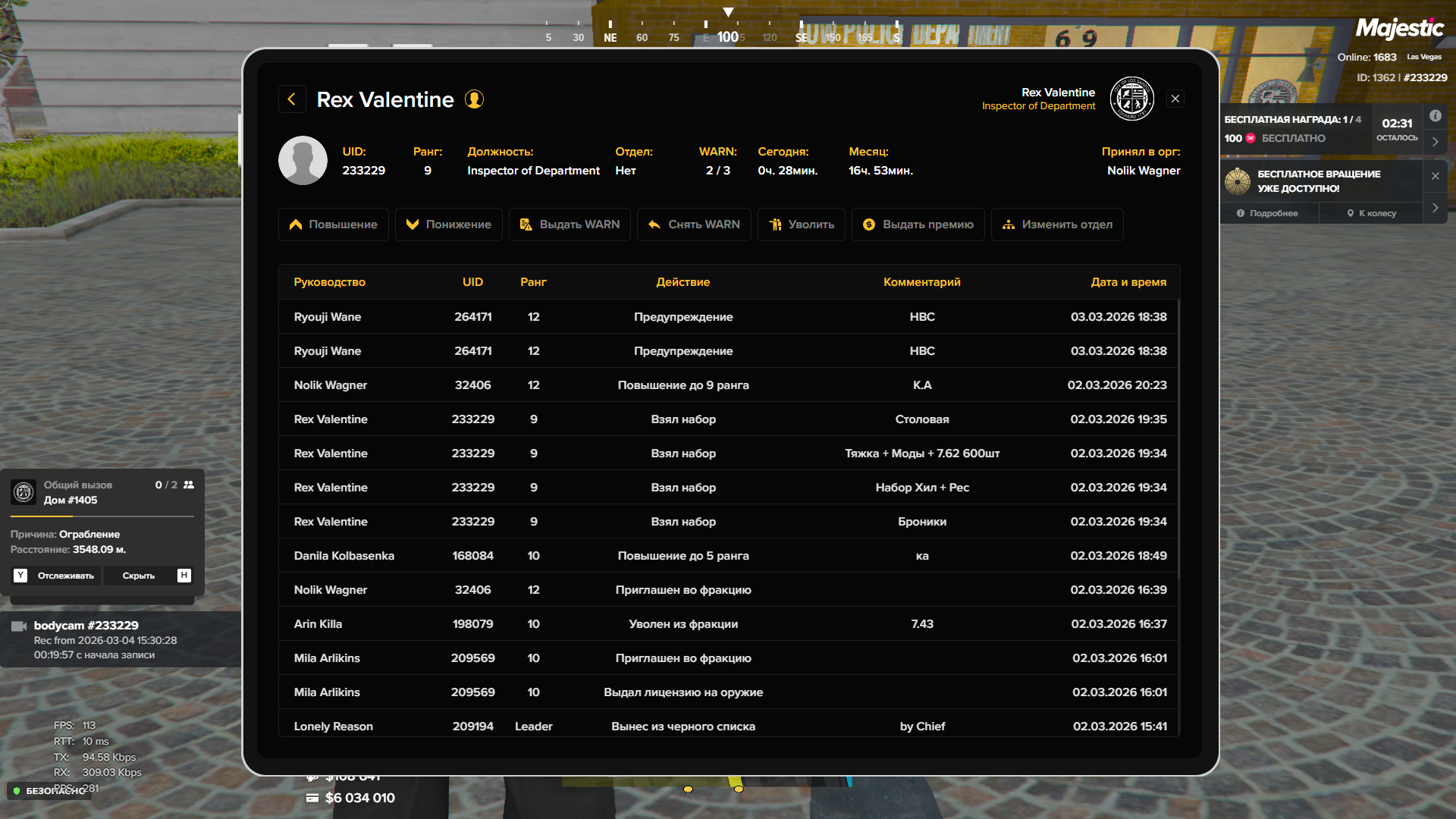Click the police department emblem logo
Image resolution: width=1456 pixels, height=819 pixels.
[1131, 99]
